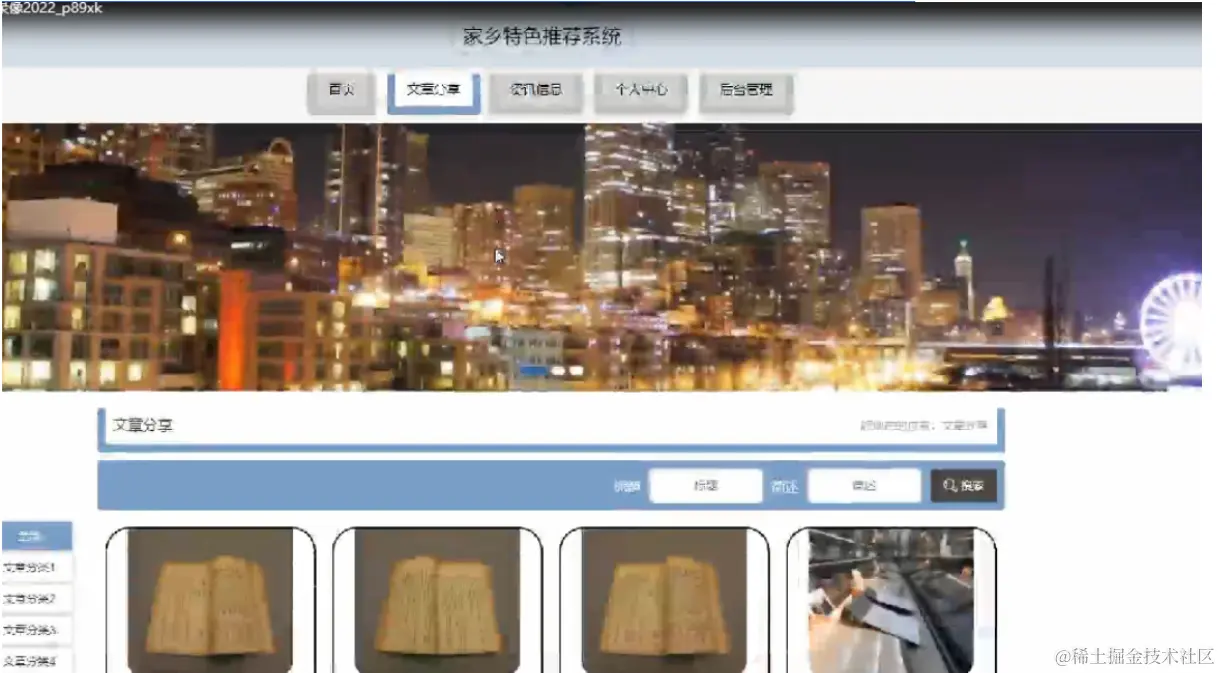Click the city night skyline banner
Viewport: 1221px width, 673px height.
point(601,256)
